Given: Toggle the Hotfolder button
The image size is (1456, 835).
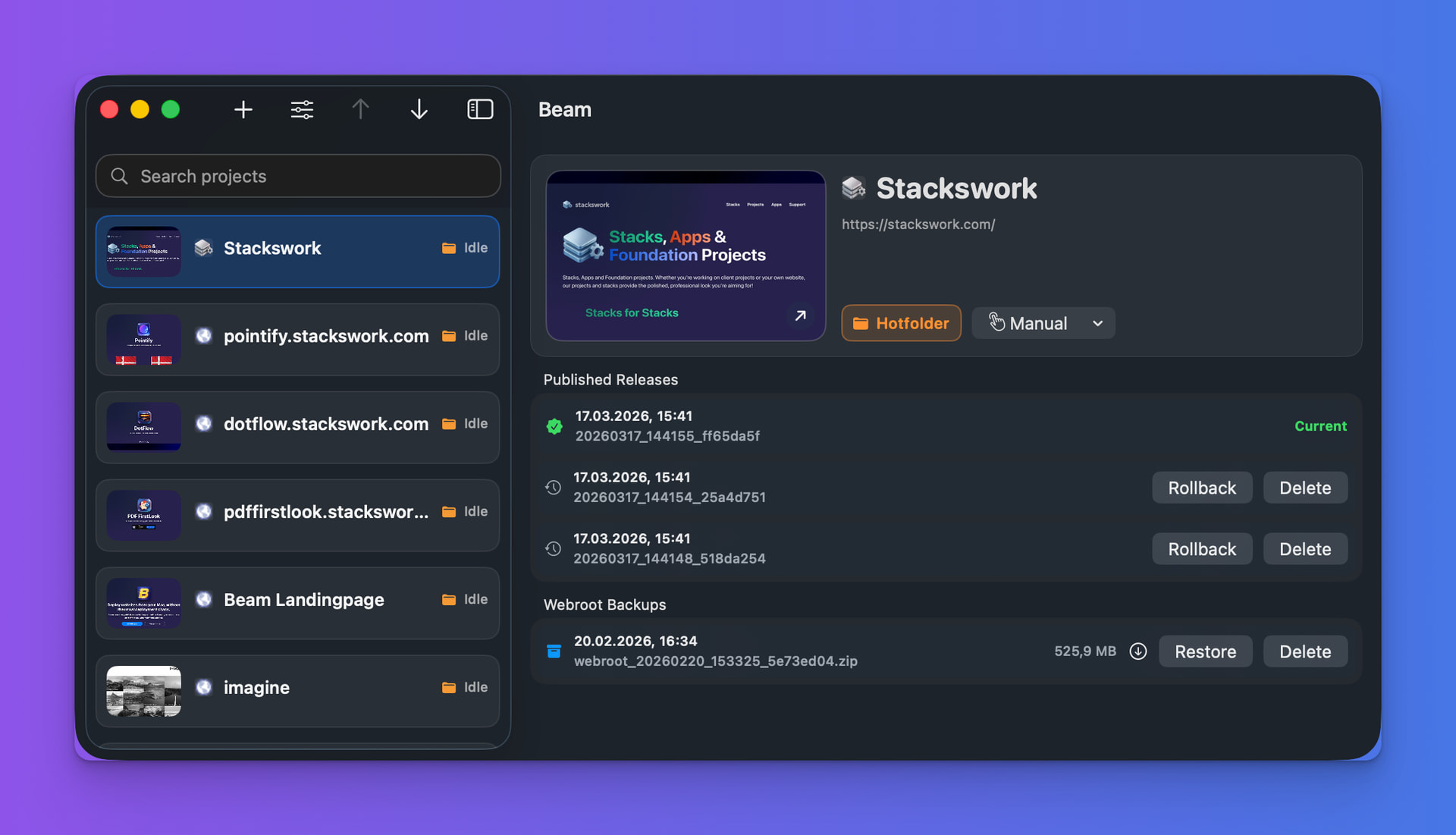Looking at the screenshot, I should 901,323.
